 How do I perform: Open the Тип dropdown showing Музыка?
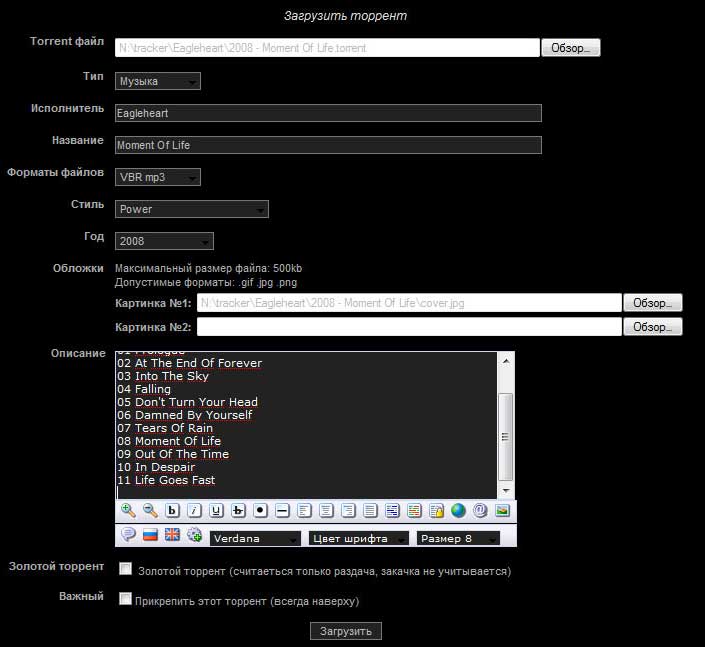tap(158, 81)
